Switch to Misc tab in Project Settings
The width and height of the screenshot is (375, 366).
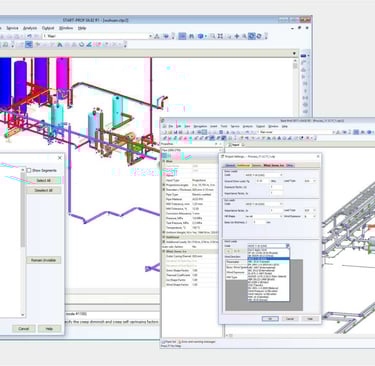290,165
